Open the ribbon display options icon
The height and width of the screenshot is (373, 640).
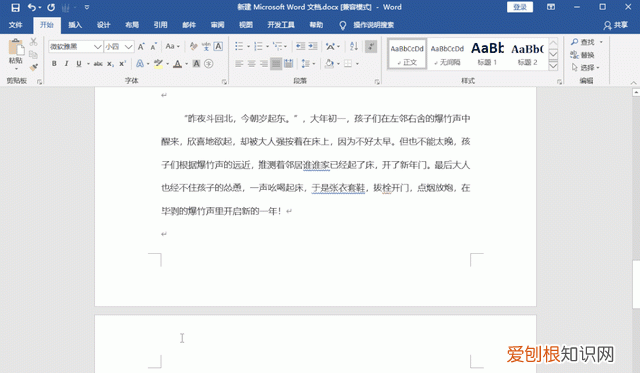click(x=551, y=7)
